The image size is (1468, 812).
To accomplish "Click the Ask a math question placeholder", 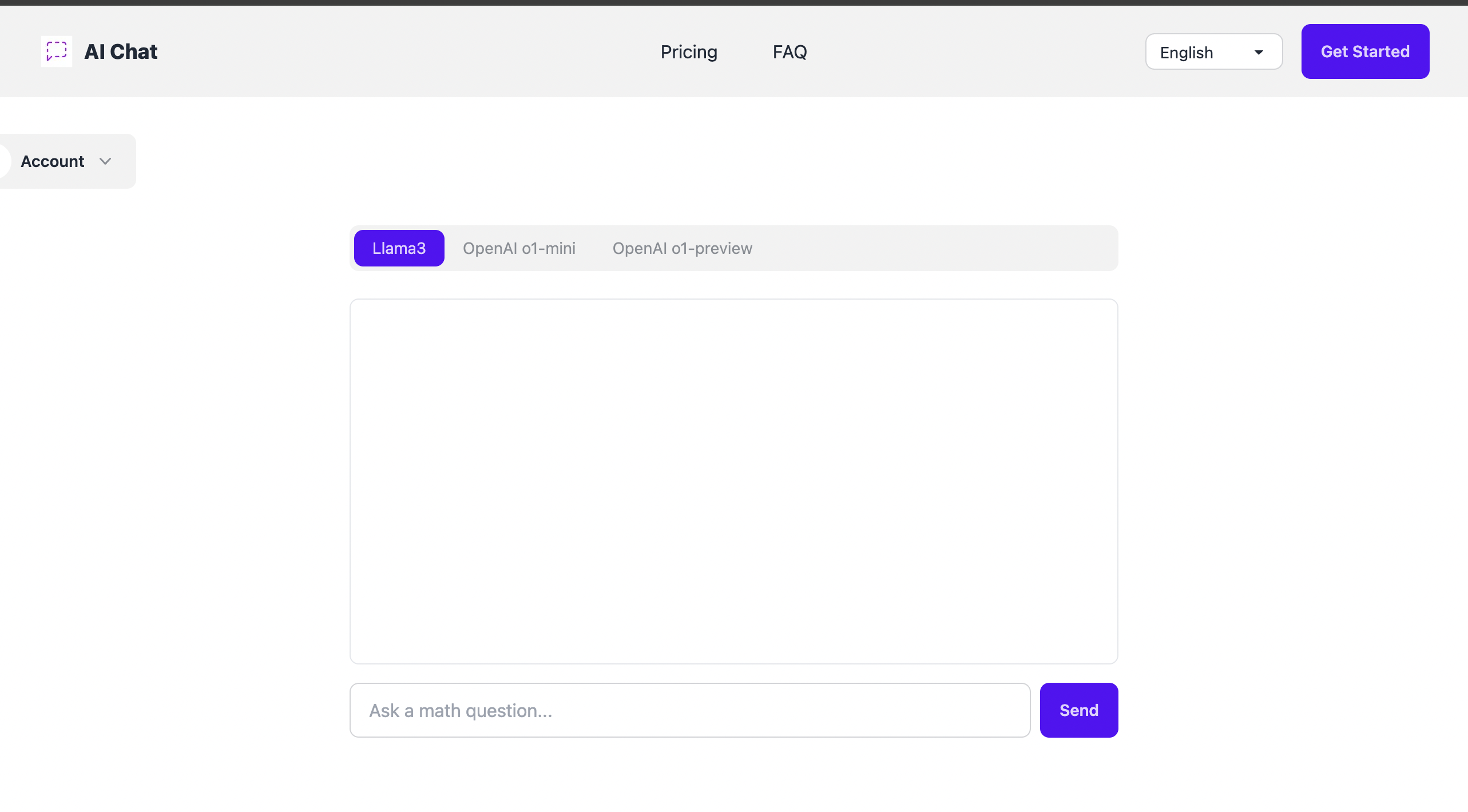I will click(461, 710).
